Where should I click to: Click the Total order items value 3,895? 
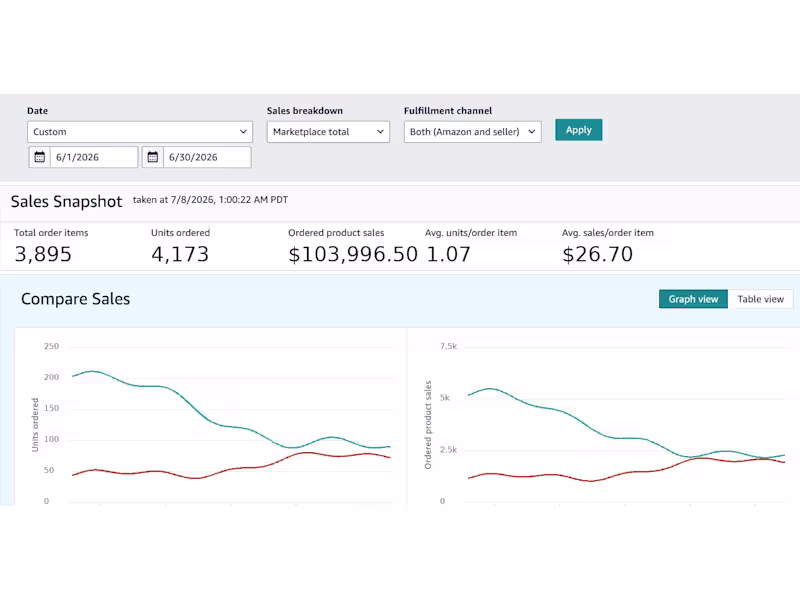43,254
